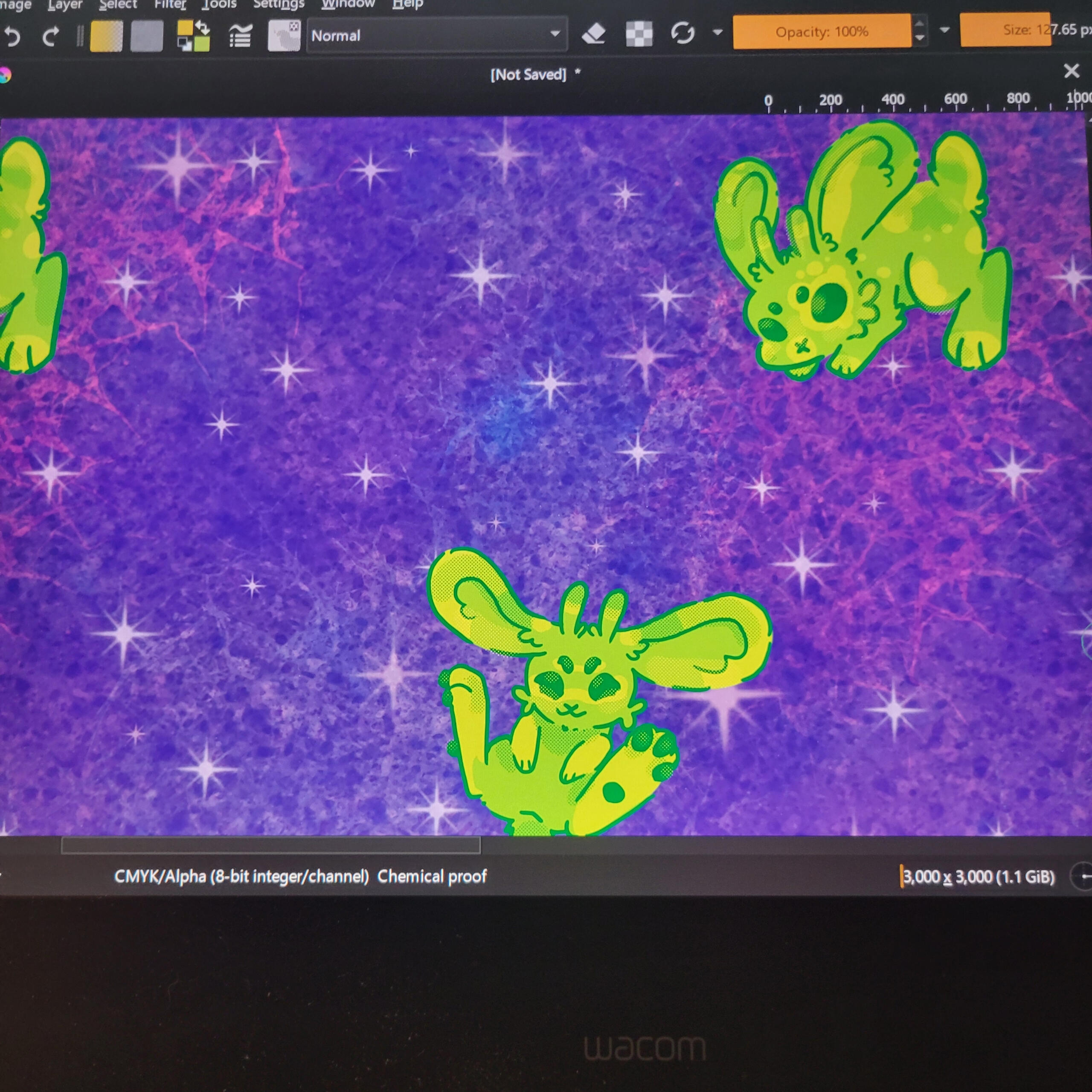Expand dropdown arrow left of Size slider

(944, 29)
